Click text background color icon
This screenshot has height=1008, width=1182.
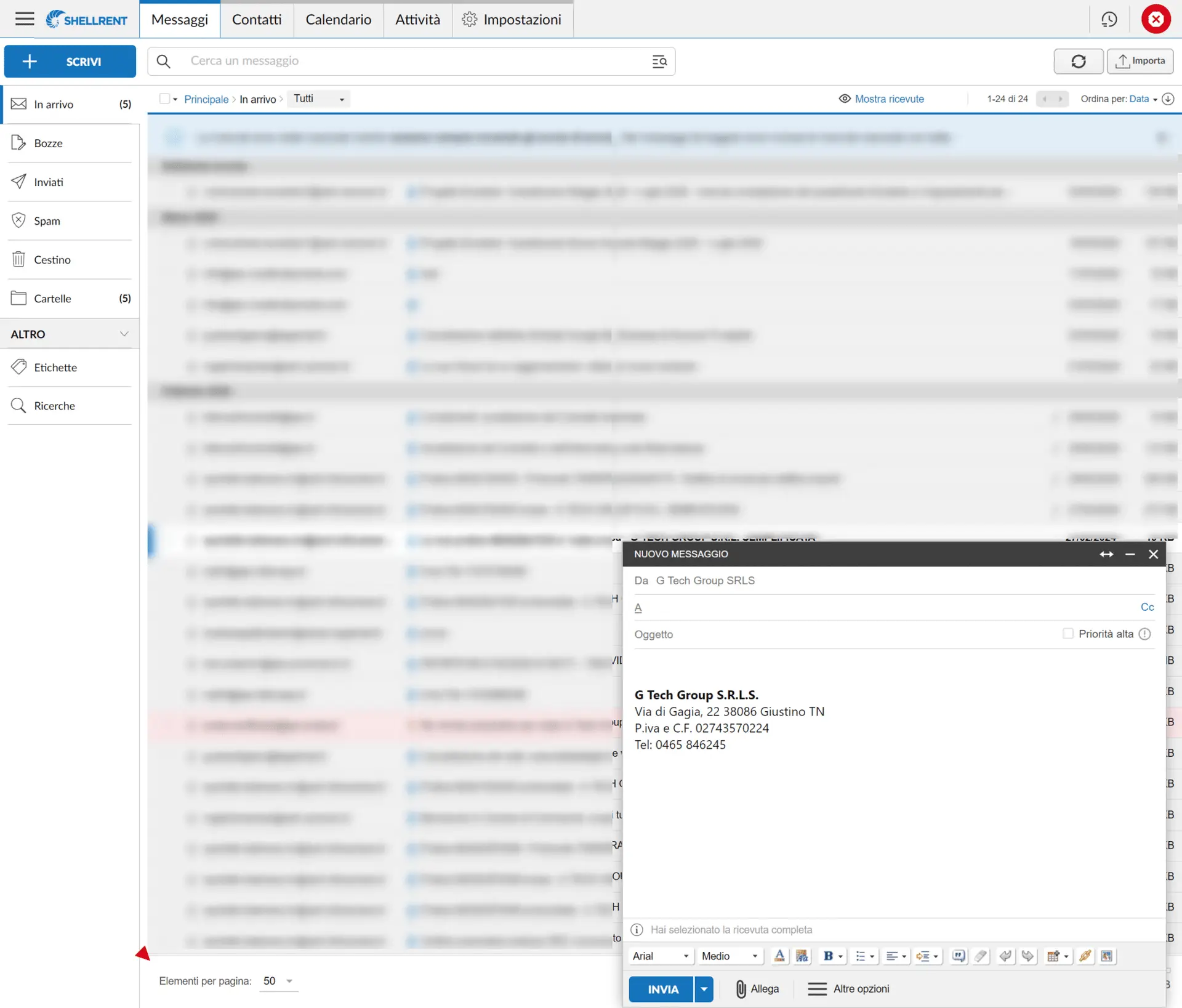801,956
